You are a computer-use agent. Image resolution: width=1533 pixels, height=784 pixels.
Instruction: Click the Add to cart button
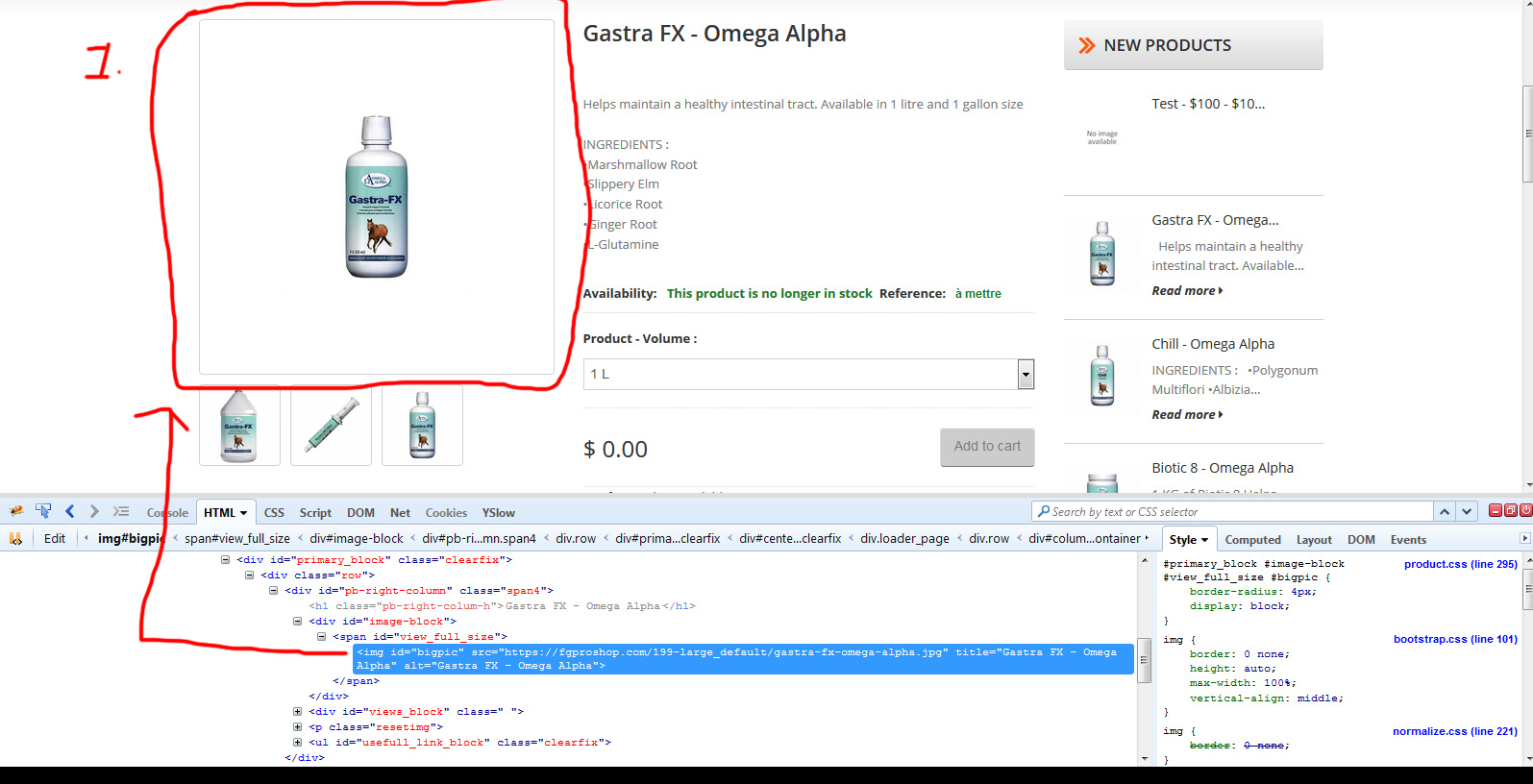[x=987, y=447]
